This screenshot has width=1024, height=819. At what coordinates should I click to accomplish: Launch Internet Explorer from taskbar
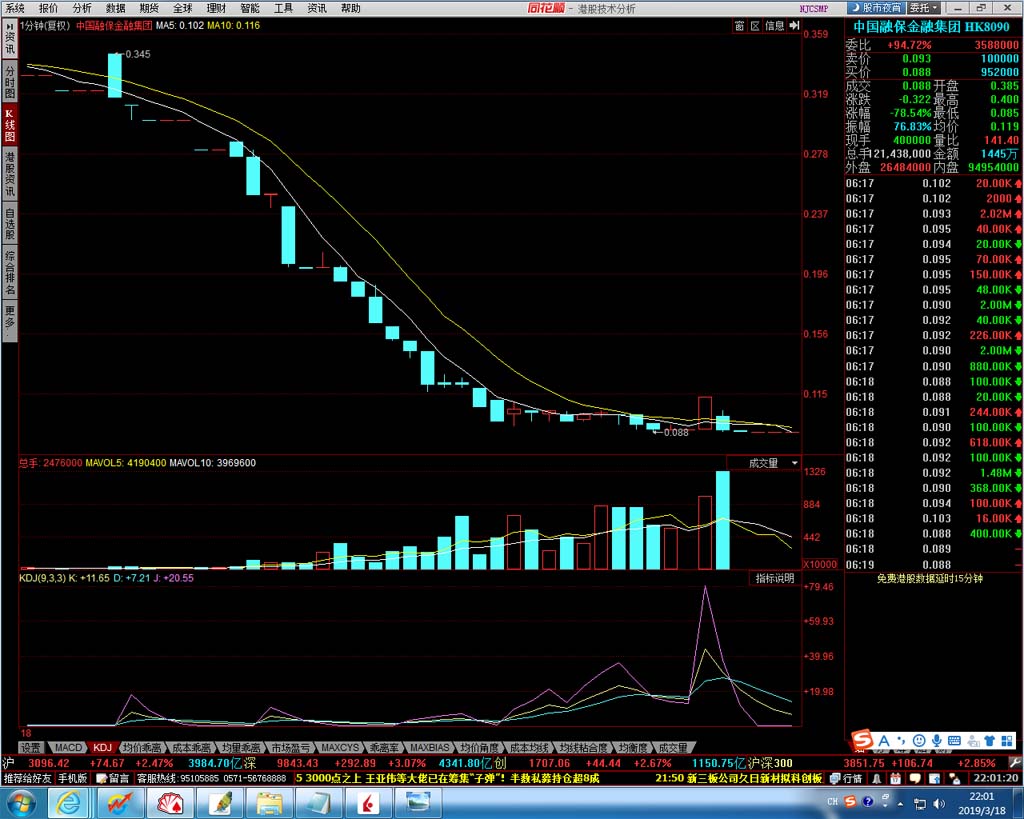69,803
